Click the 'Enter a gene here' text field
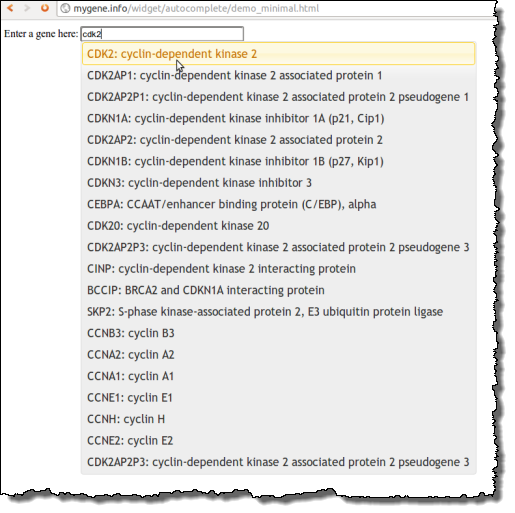This screenshot has height=513, width=515. 162,34
